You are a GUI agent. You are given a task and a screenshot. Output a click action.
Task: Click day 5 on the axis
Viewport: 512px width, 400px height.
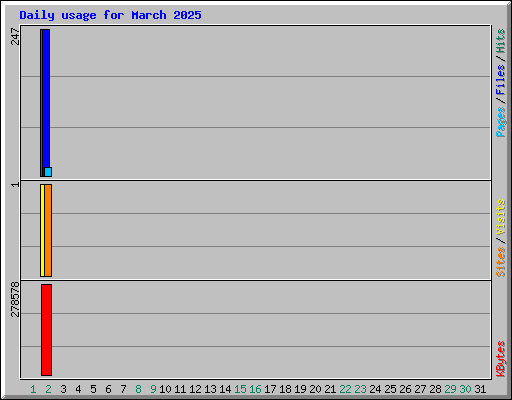tap(93, 389)
